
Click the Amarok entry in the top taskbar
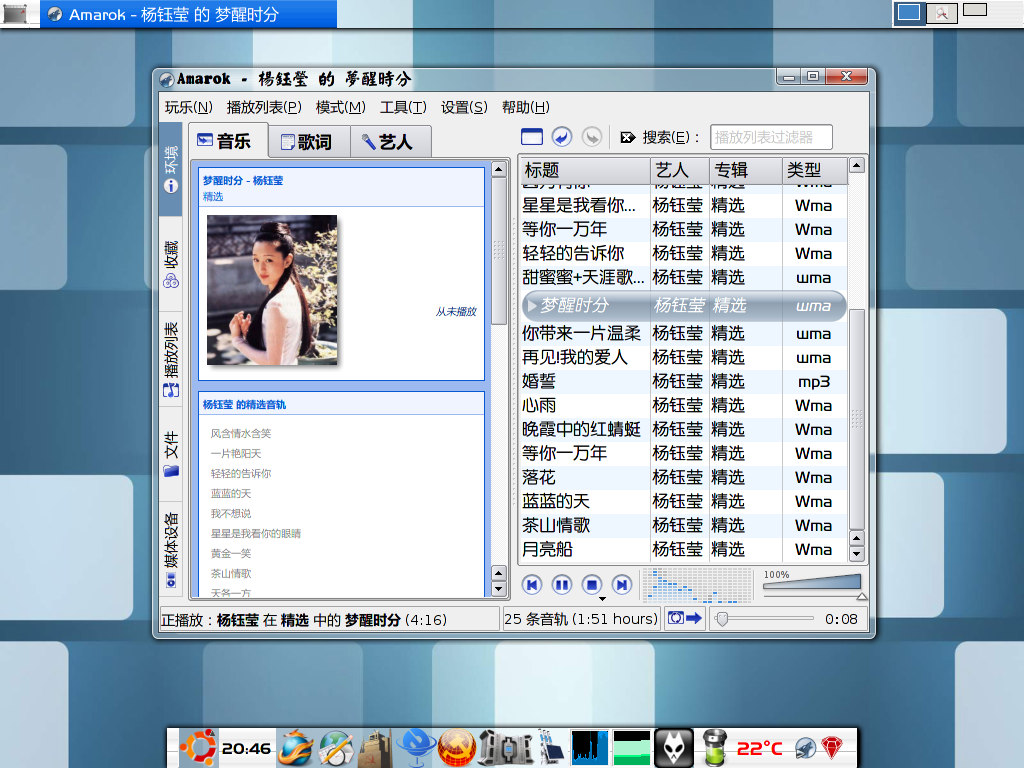[x=189, y=14]
